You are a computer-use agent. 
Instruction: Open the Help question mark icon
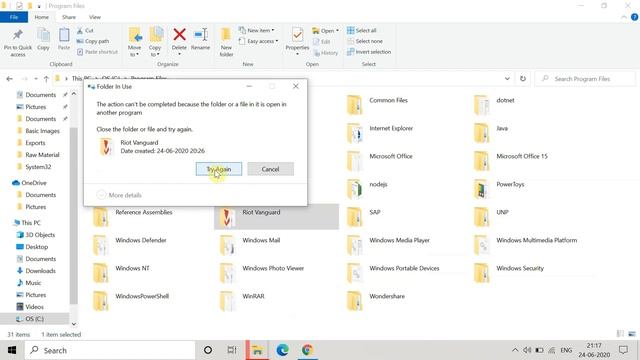pos(634,17)
